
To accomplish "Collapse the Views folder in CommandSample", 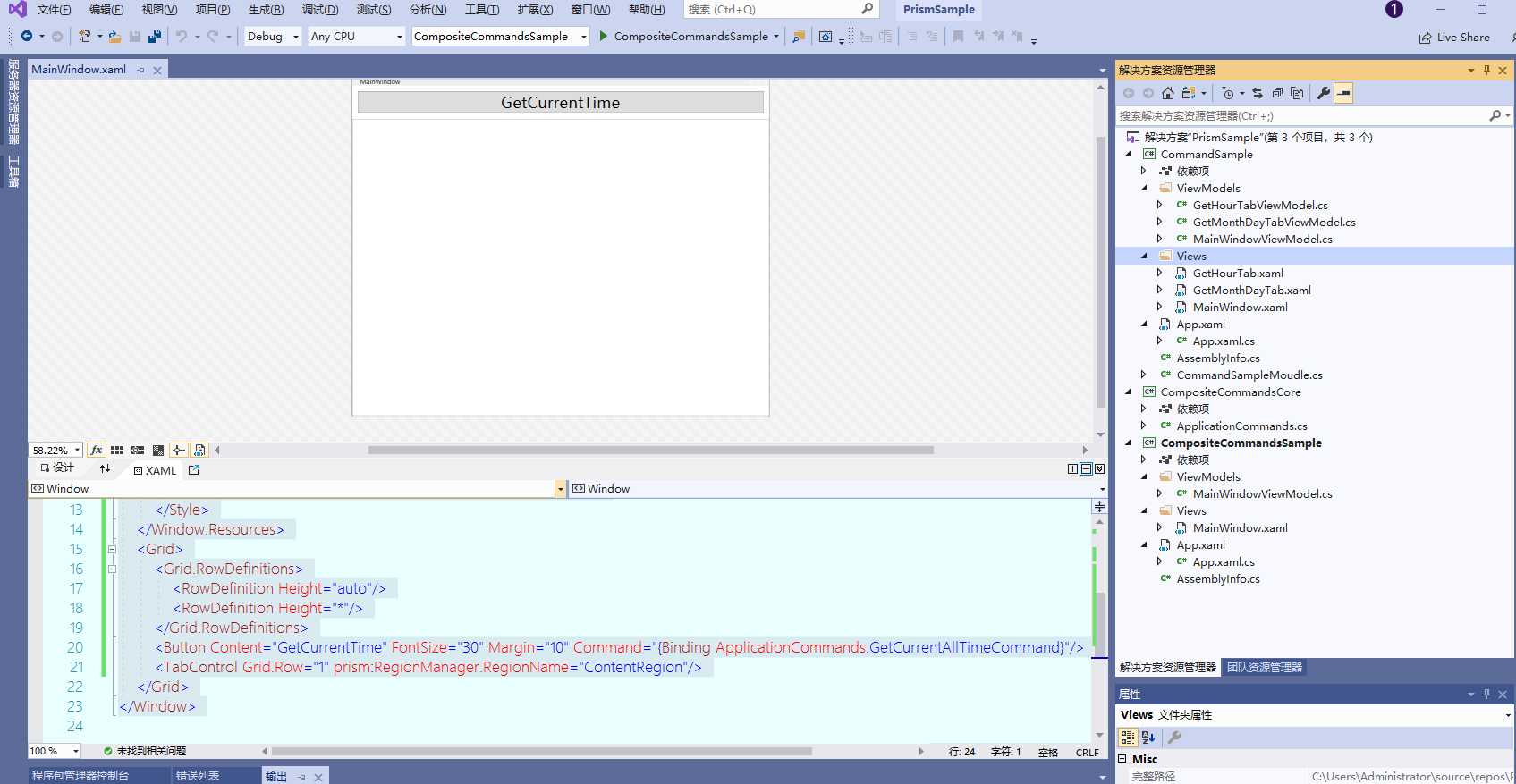I will coord(1144,256).
